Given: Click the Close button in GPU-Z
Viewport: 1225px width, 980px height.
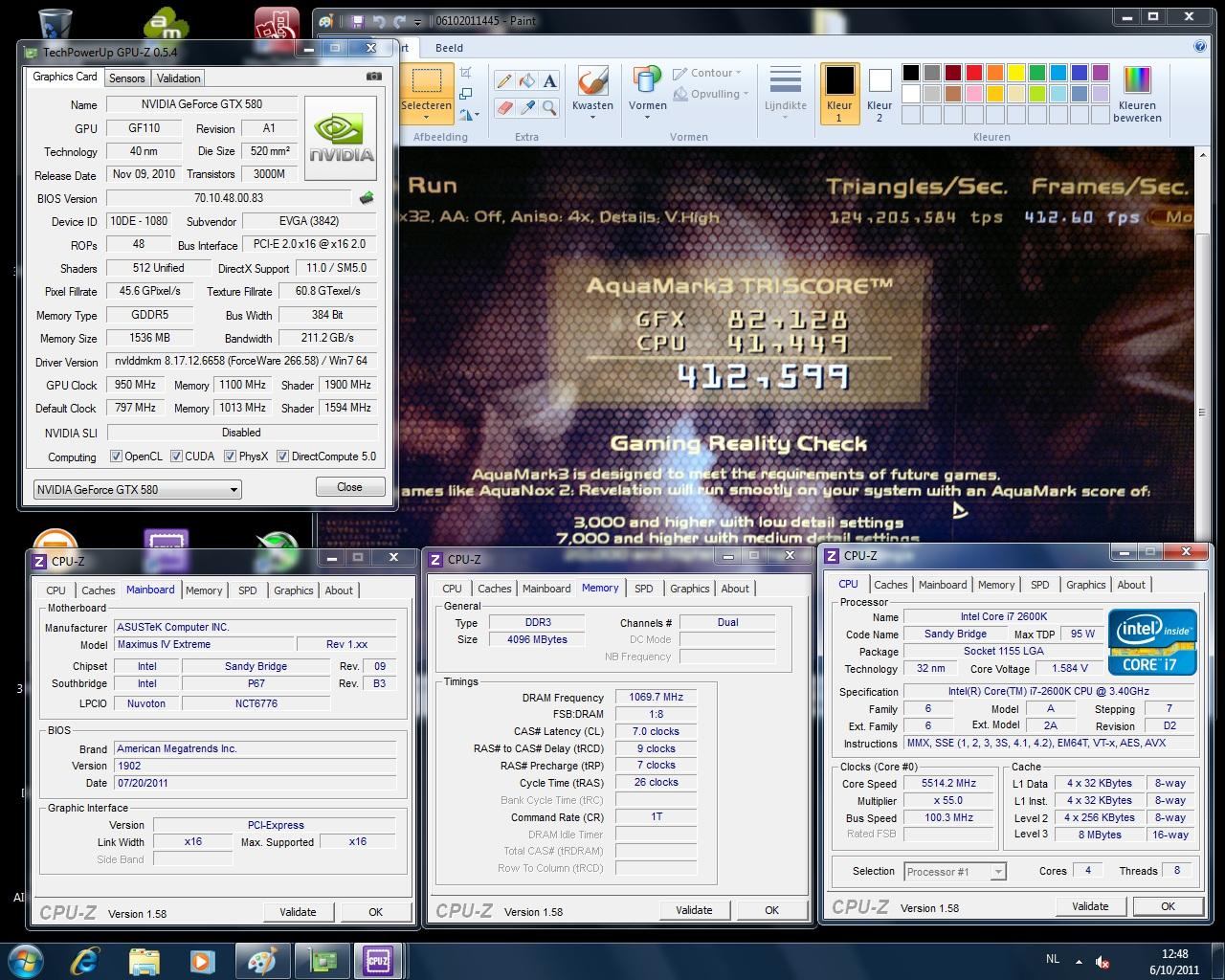Looking at the screenshot, I should pyautogui.click(x=349, y=487).
